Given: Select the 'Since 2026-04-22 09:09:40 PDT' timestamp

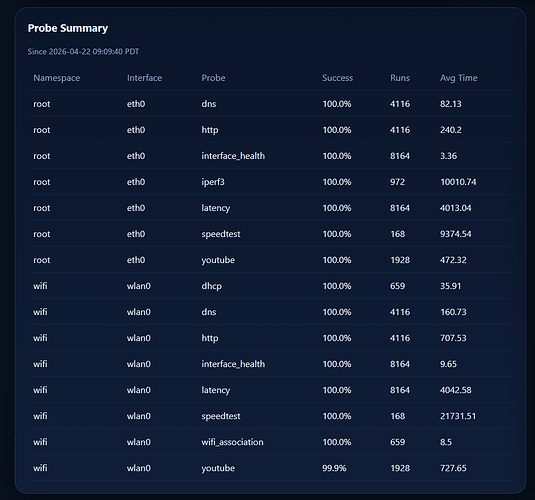Looking at the screenshot, I should coord(83,52).
